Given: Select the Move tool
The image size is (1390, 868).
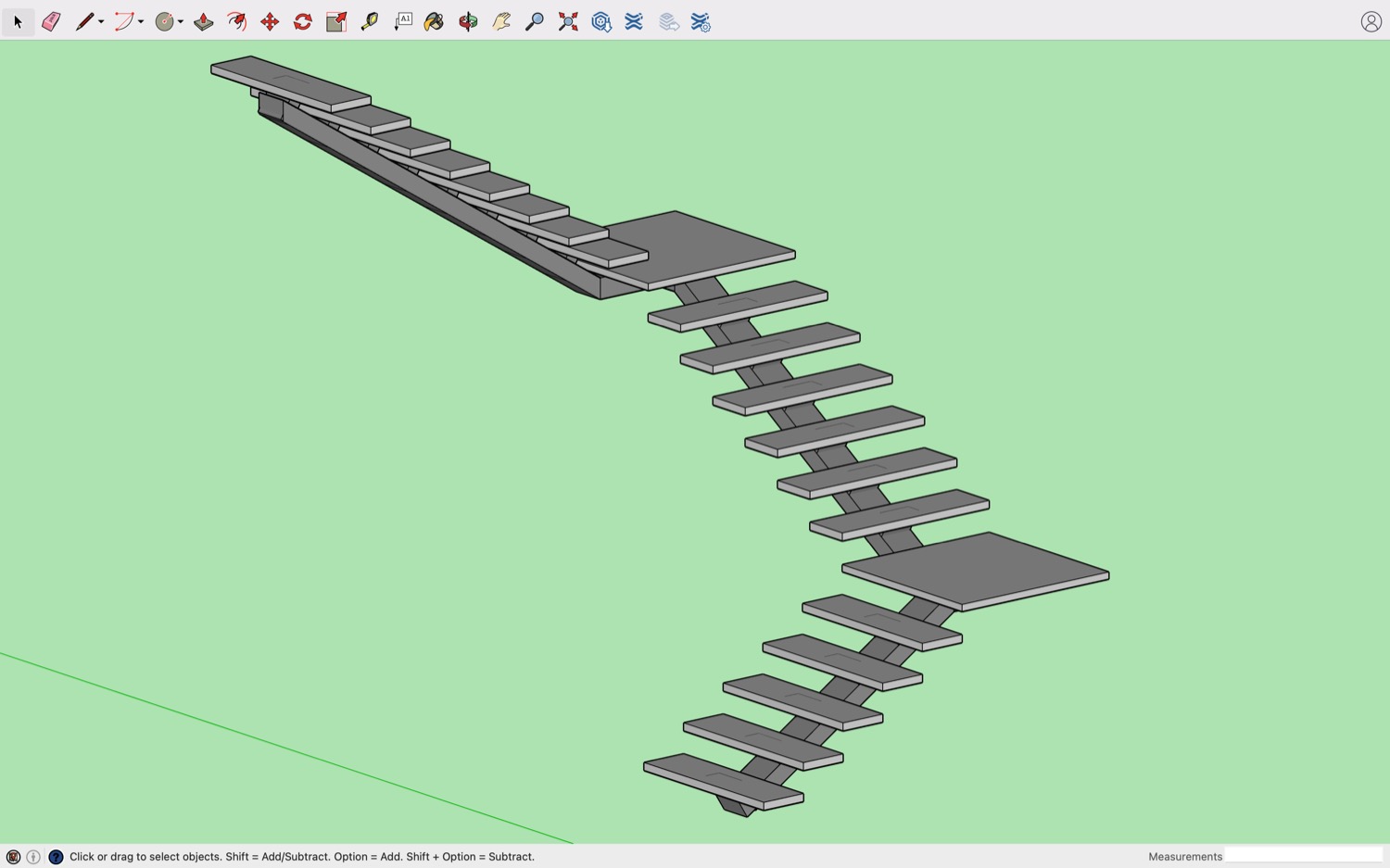Looking at the screenshot, I should (270, 21).
